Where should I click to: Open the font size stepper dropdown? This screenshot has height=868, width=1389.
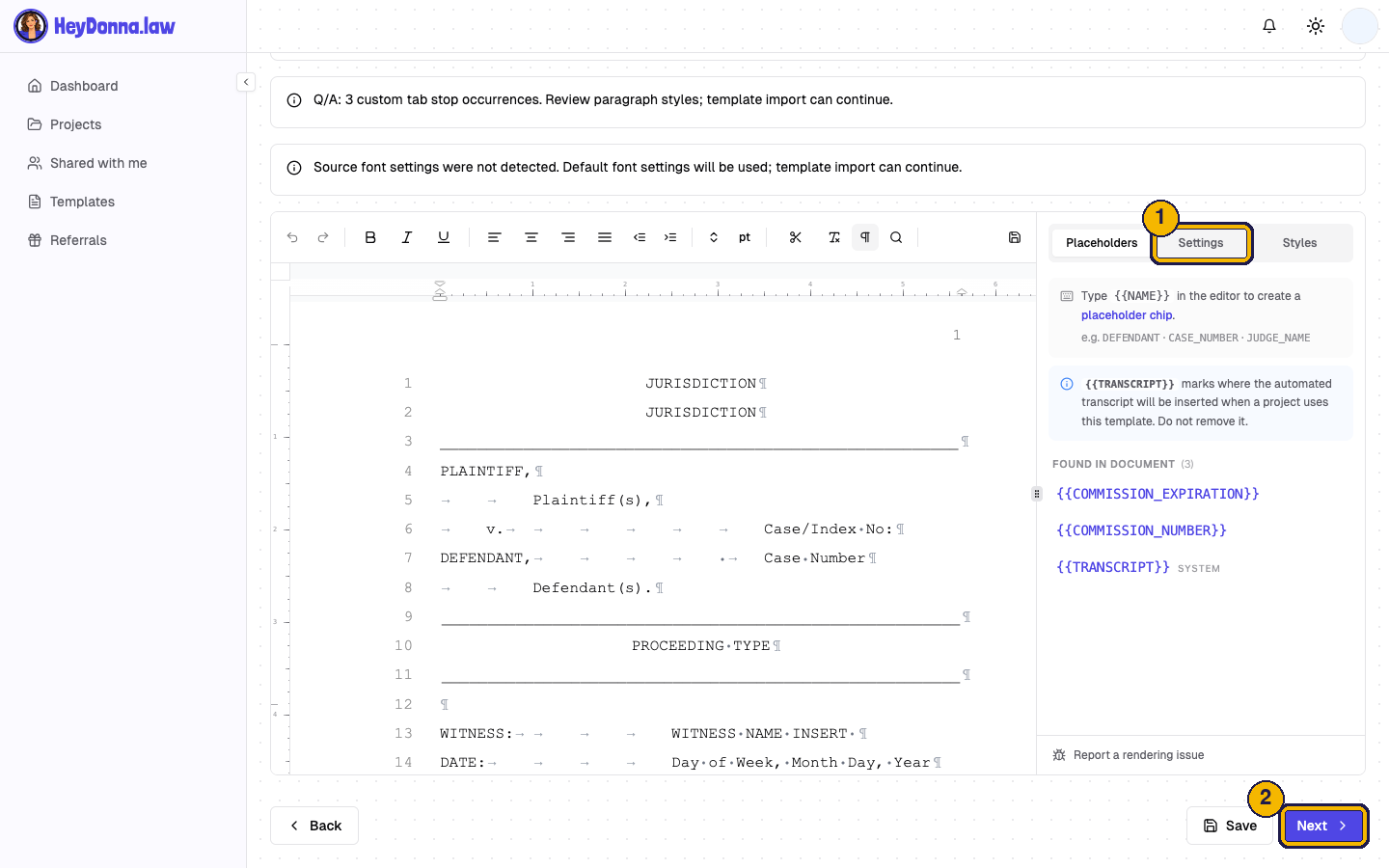pyautogui.click(x=714, y=237)
